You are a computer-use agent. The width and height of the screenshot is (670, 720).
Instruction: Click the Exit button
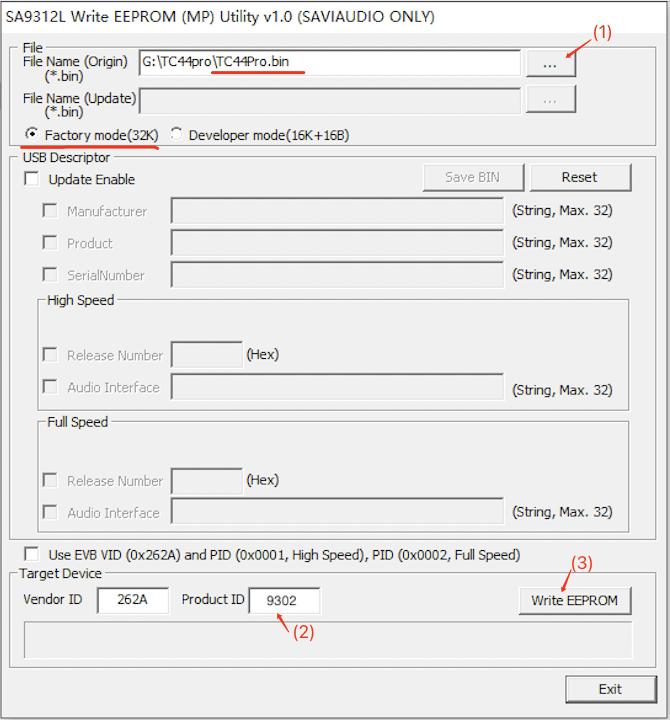(610, 689)
